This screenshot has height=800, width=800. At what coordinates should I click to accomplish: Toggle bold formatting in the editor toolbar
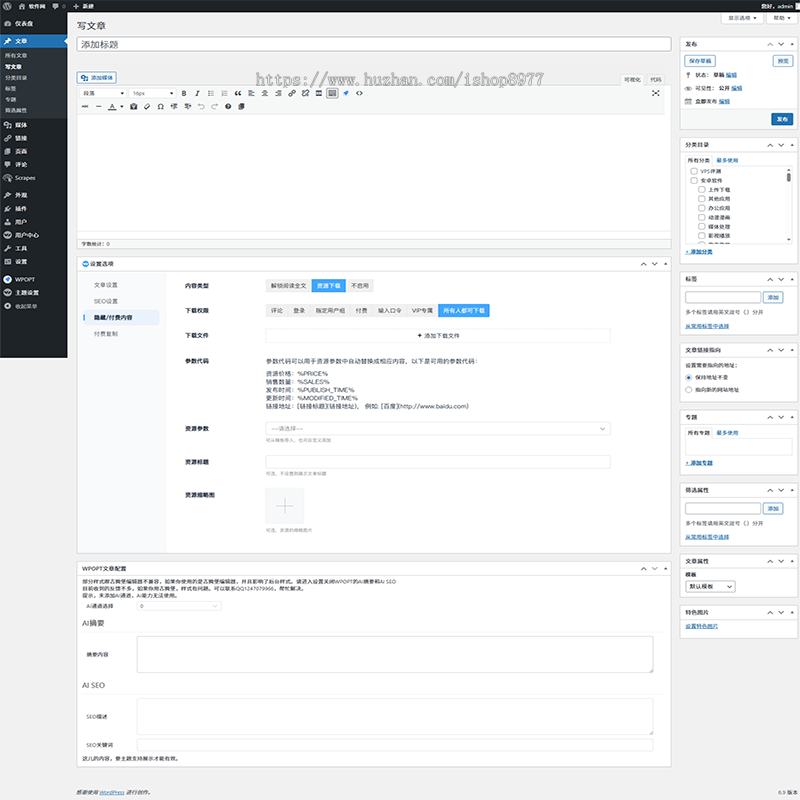coord(184,93)
